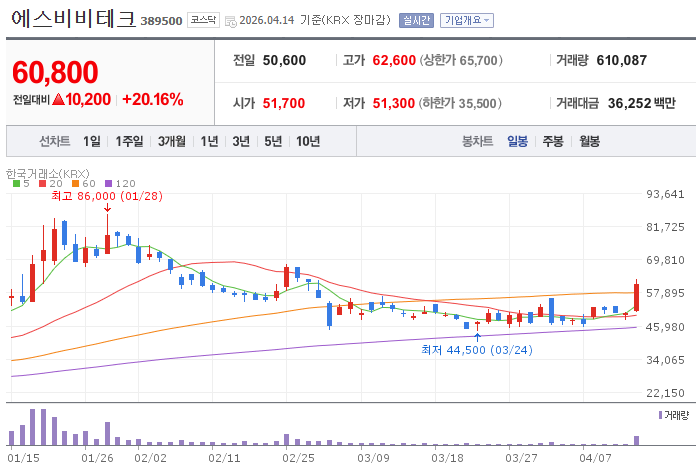Click the 02/25 date axis label

pos(298,458)
